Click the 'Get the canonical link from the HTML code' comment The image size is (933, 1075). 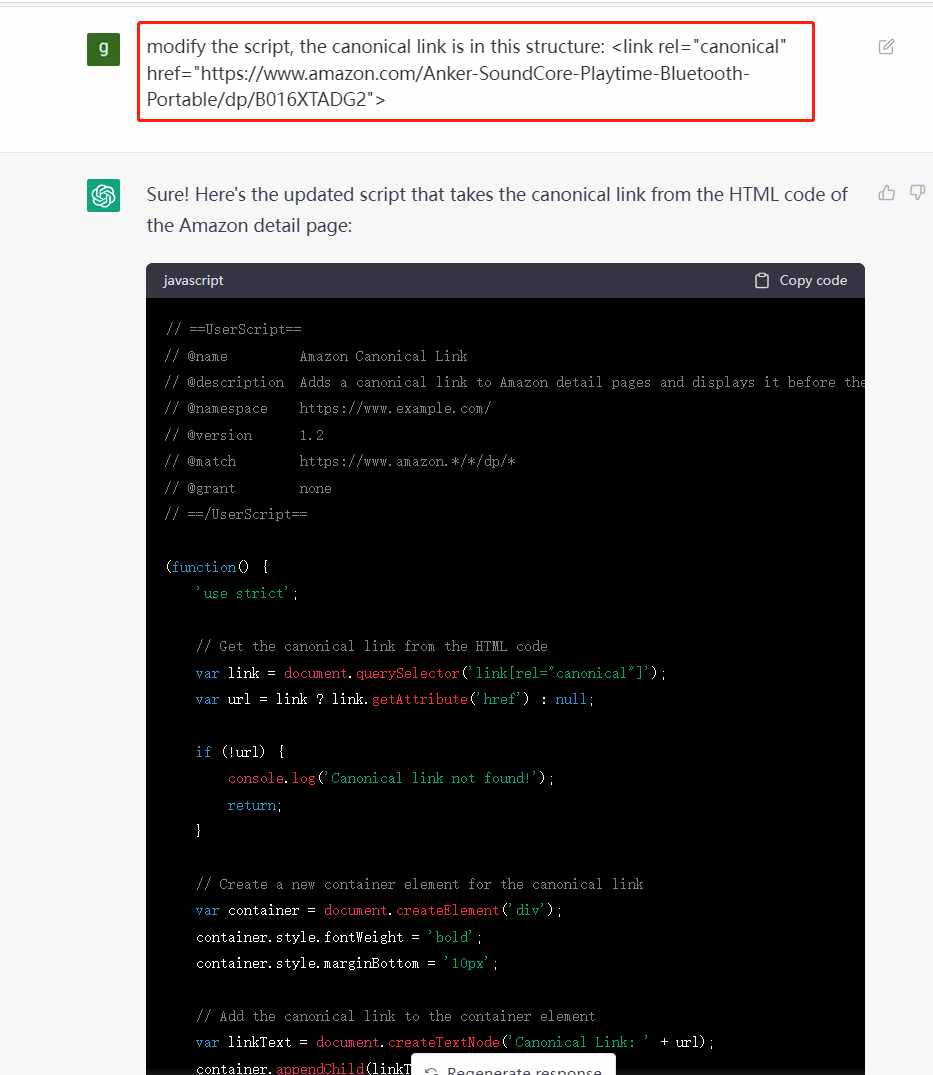[372, 646]
